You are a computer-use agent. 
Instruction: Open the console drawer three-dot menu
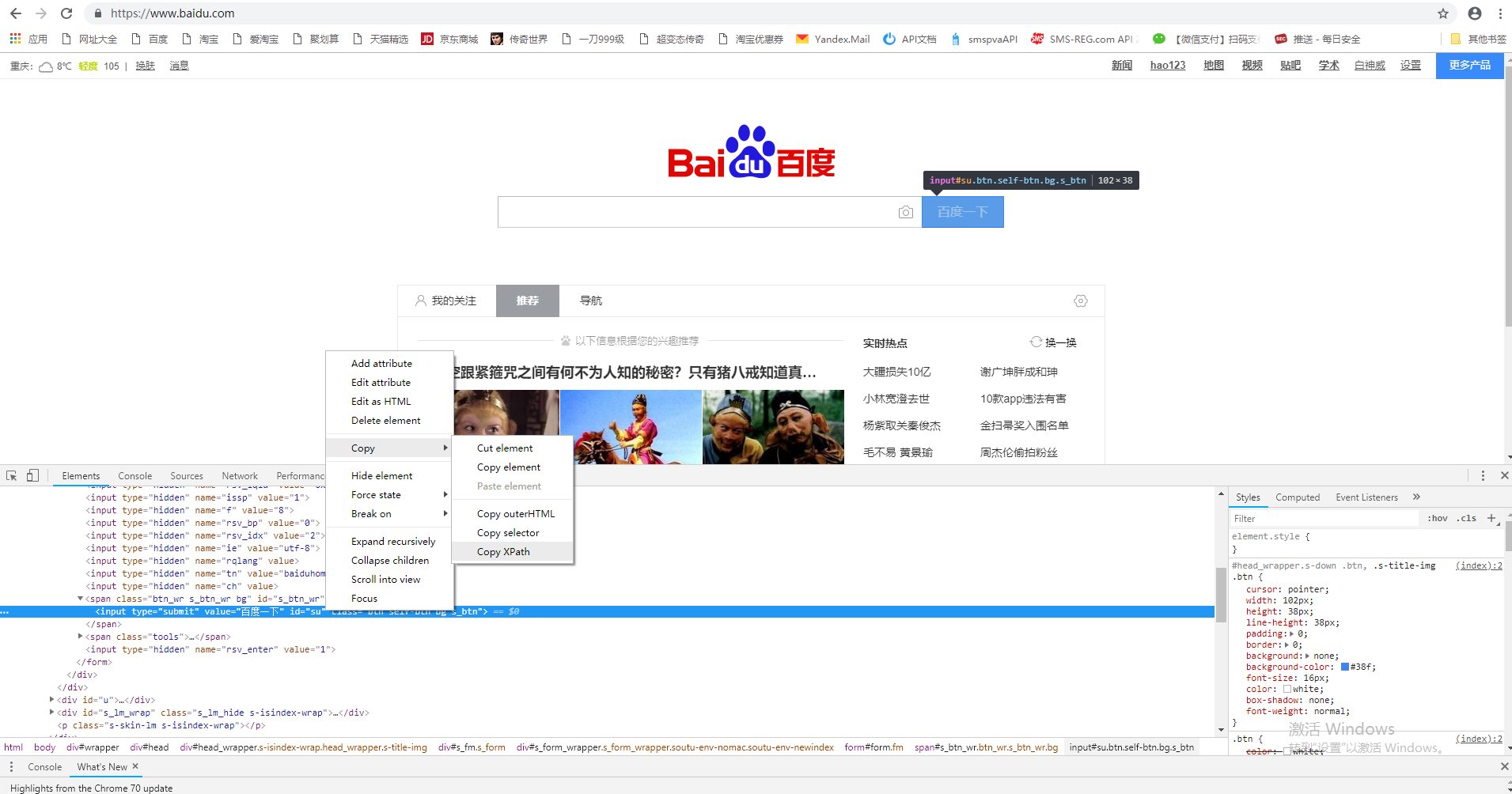11,766
